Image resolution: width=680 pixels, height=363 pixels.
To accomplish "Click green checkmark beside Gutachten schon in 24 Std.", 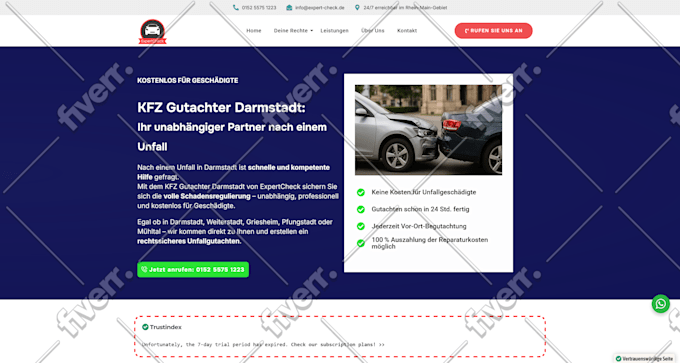I will tap(360, 209).
